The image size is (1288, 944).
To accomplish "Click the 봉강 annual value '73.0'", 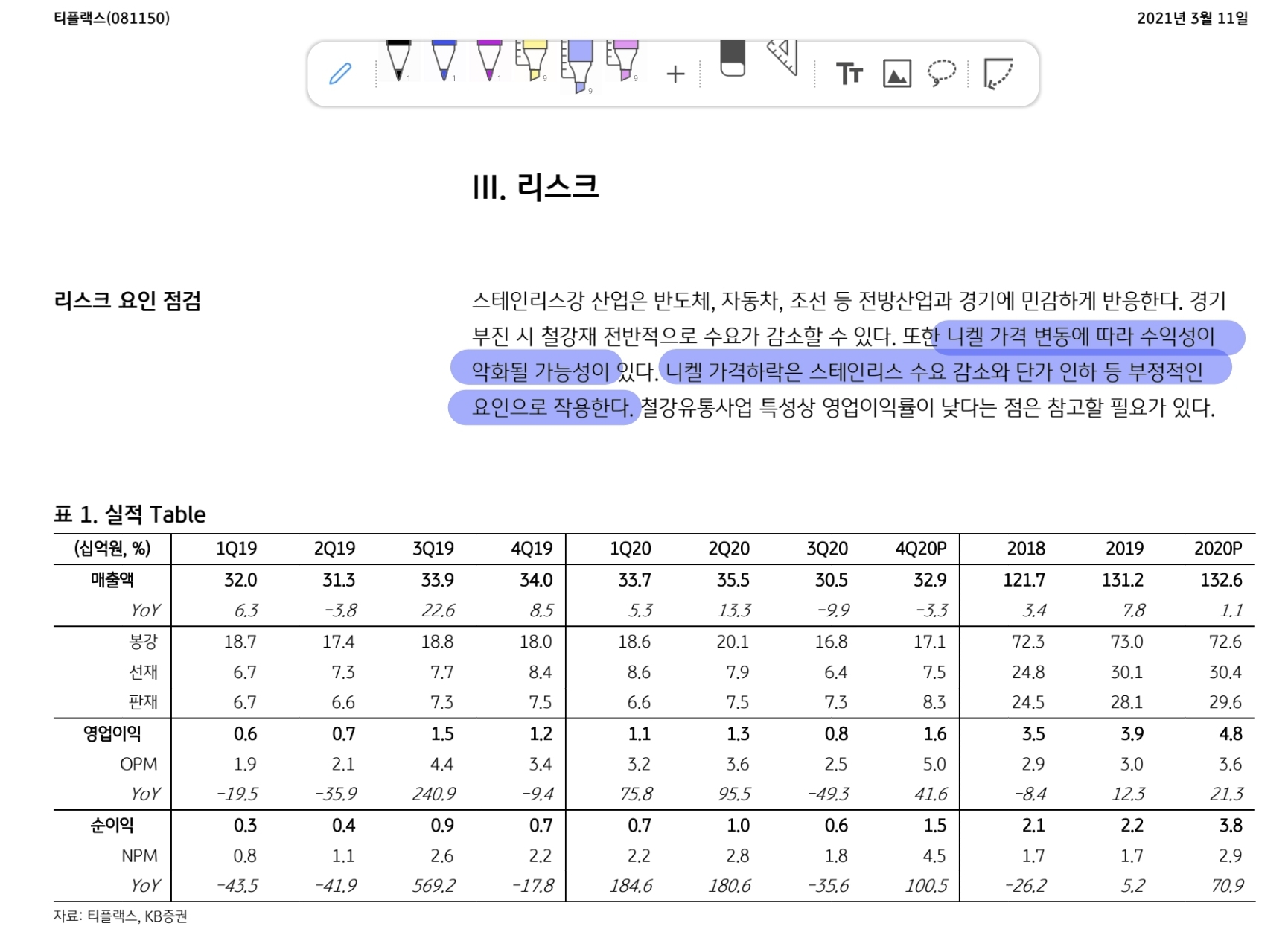I will [x=1126, y=642].
